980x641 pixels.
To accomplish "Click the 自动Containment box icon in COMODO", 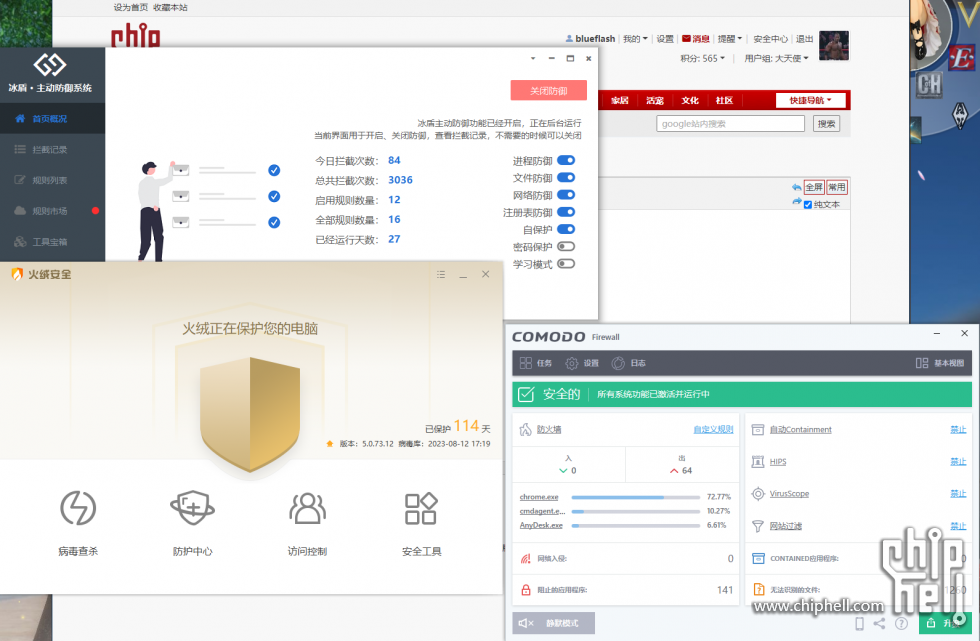I will pyautogui.click(x=758, y=430).
